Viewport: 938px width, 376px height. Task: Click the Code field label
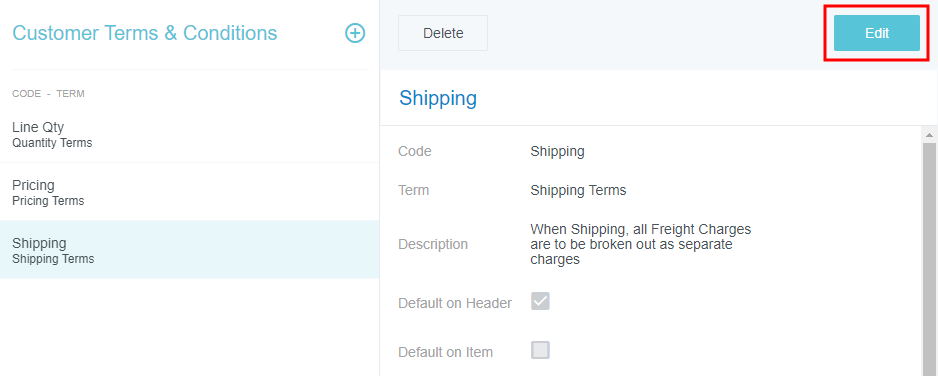(x=415, y=152)
